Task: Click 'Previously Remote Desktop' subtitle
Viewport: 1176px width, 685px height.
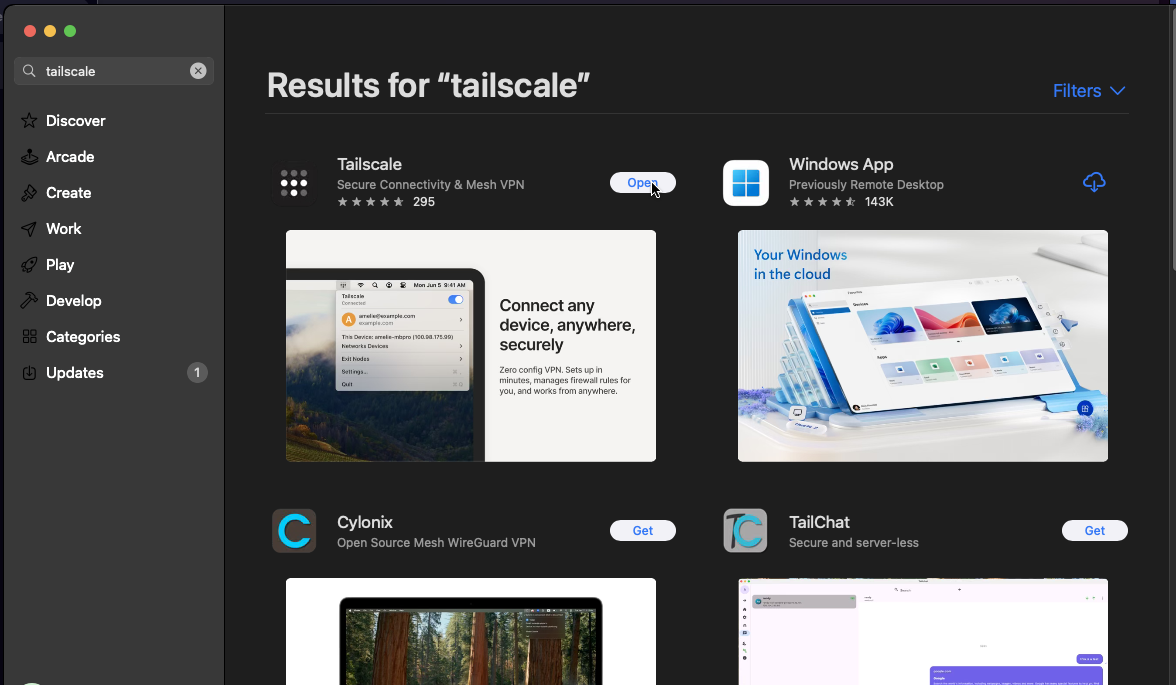Action: (866, 185)
